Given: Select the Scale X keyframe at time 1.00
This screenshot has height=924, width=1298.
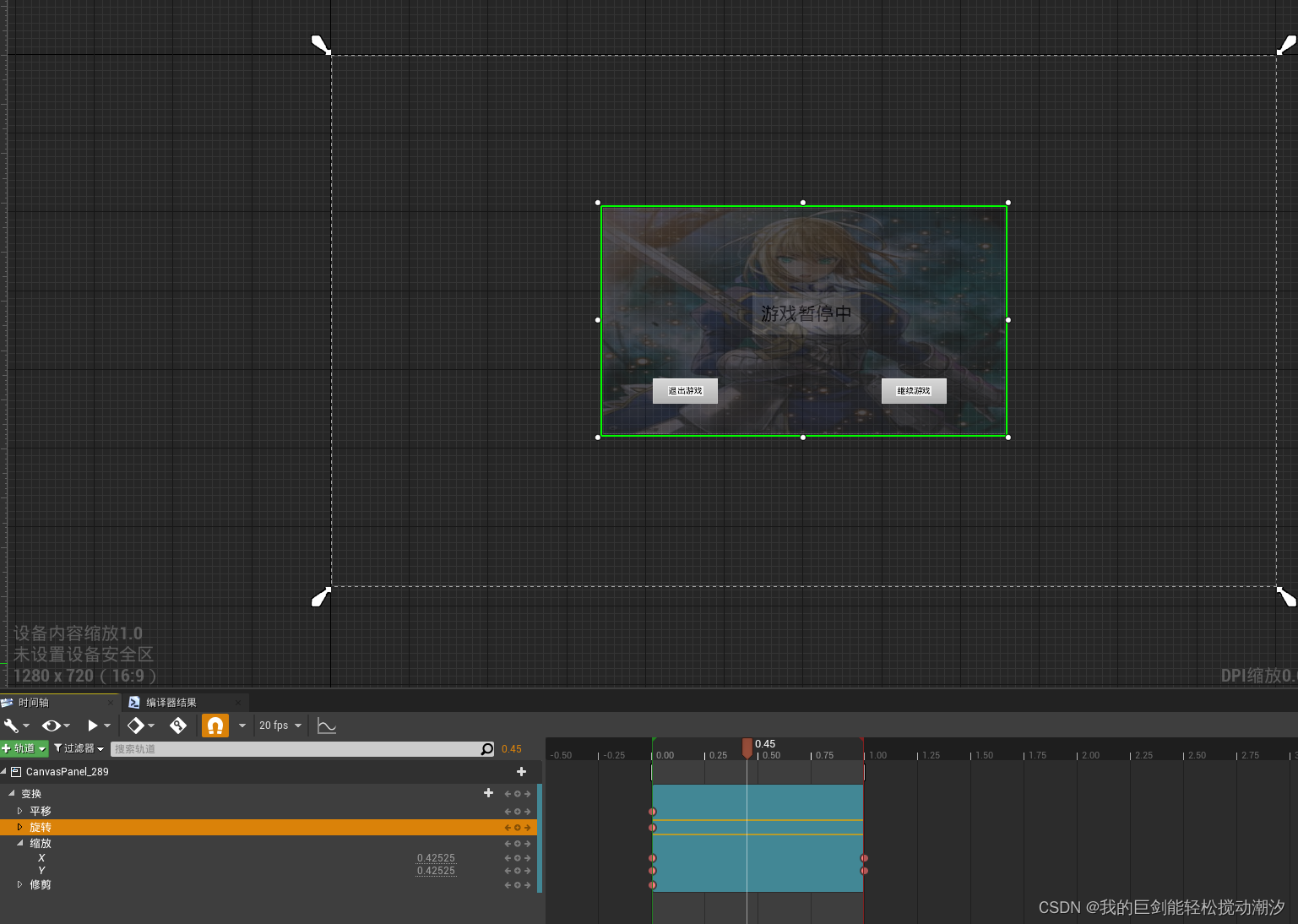Looking at the screenshot, I should pyautogui.click(x=864, y=858).
